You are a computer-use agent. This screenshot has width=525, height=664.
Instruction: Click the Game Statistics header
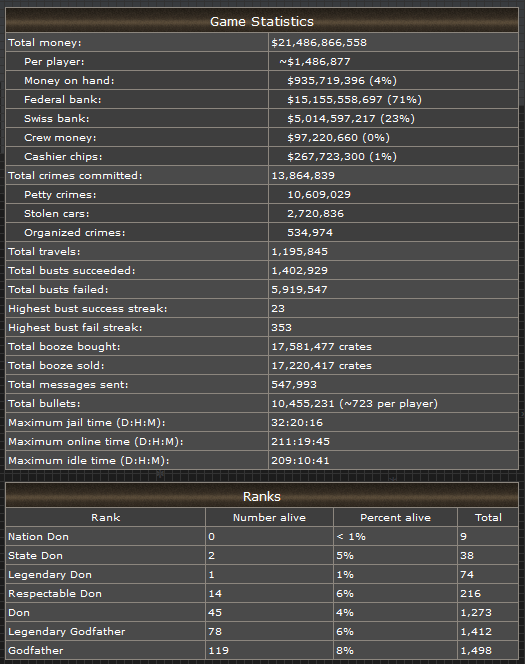pos(262,21)
